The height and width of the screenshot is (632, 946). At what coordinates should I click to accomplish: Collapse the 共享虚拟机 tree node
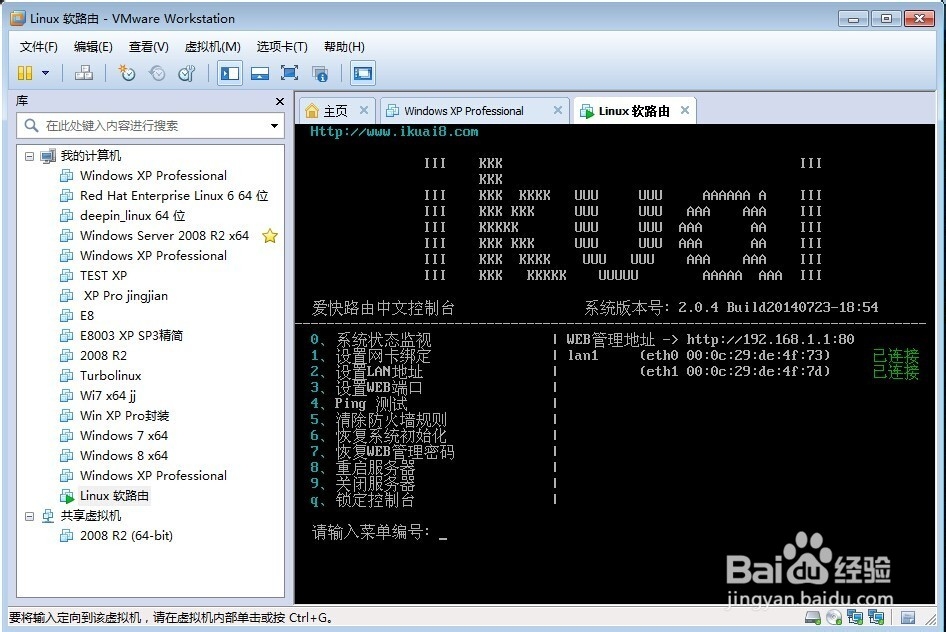click(x=29, y=516)
